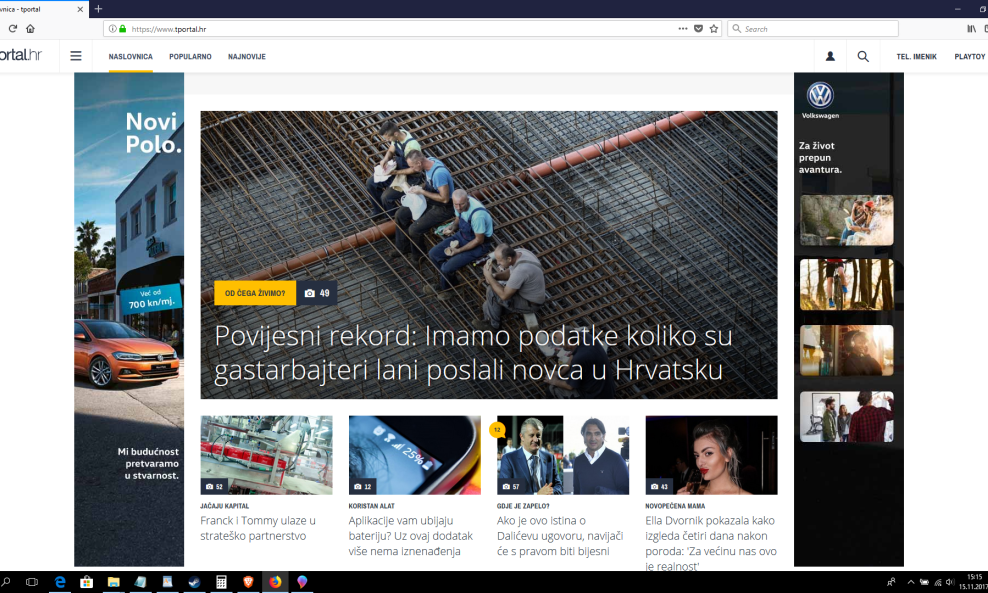The image size is (988, 593).
Task: Open the site info icon in address bar
Action: 112,29
